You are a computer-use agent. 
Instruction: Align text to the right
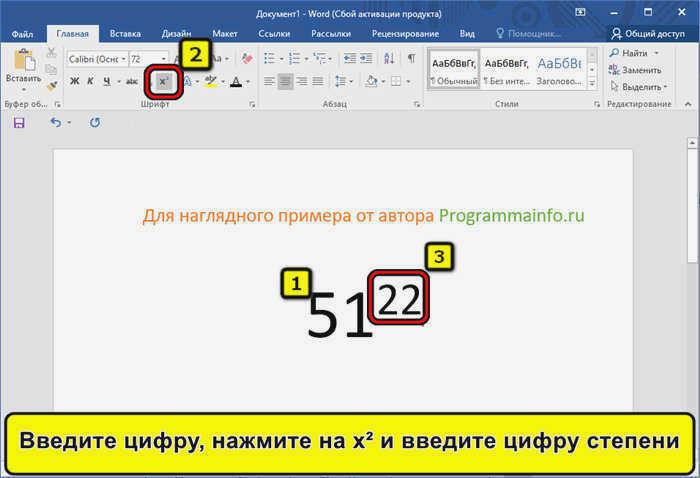[301, 81]
